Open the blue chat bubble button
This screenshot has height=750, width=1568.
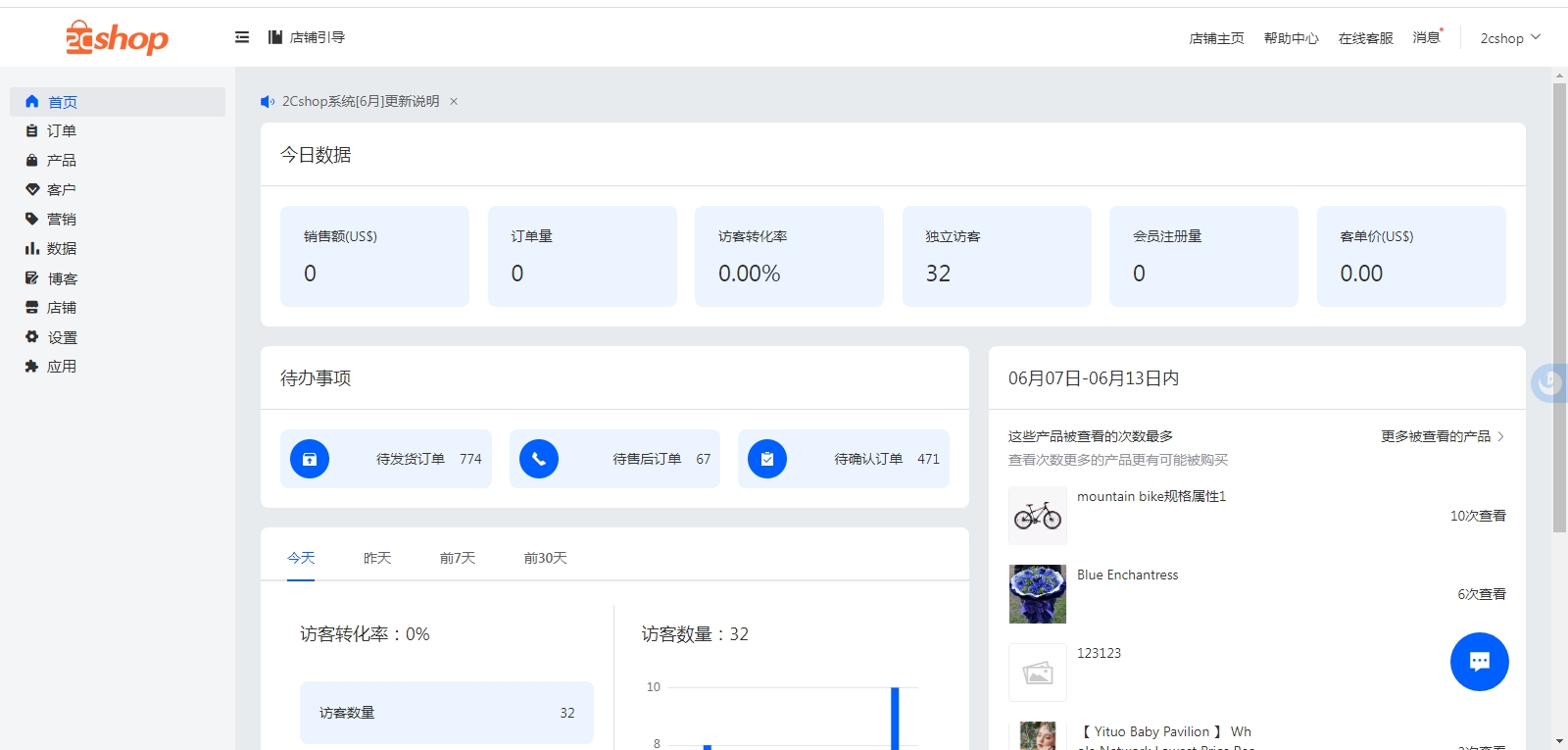click(1480, 662)
